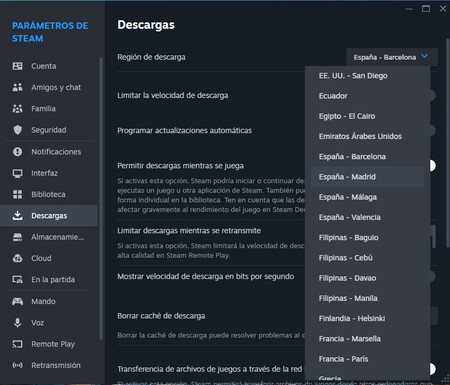Click the Voz microphone icon

(17, 323)
